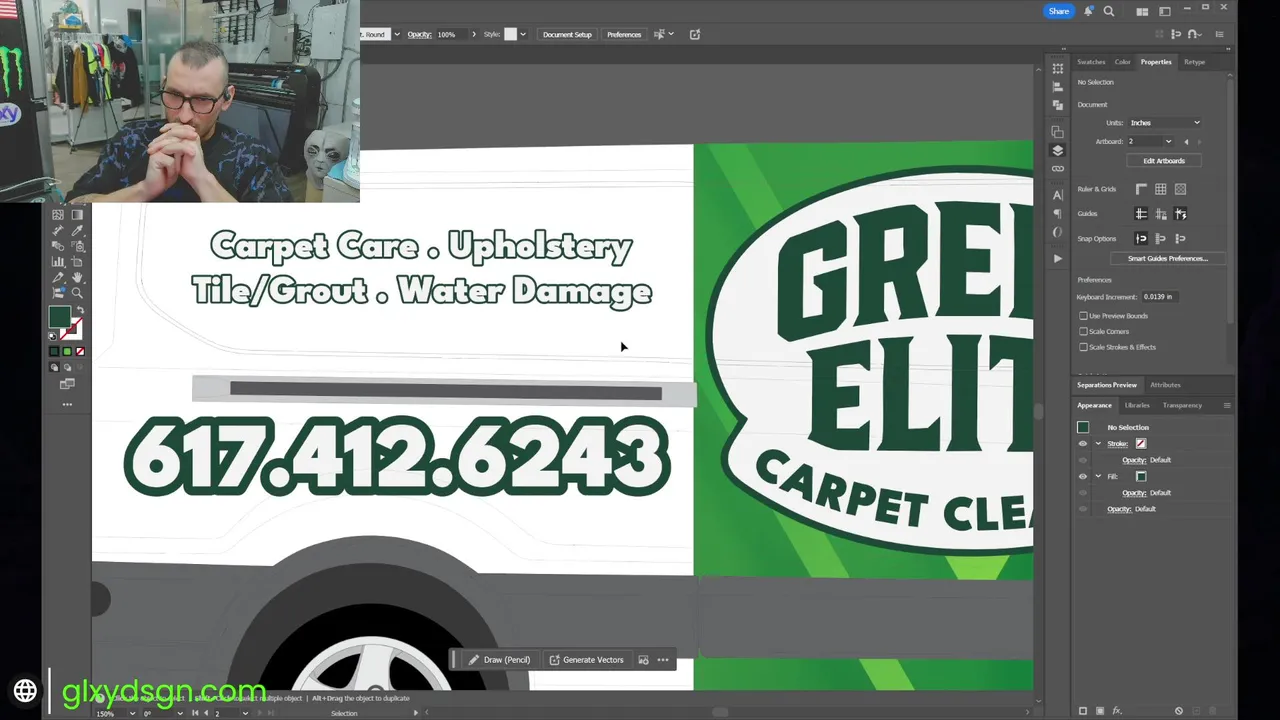Image resolution: width=1280 pixels, height=720 pixels.
Task: Open the Links panel icon
Action: [x=1058, y=168]
